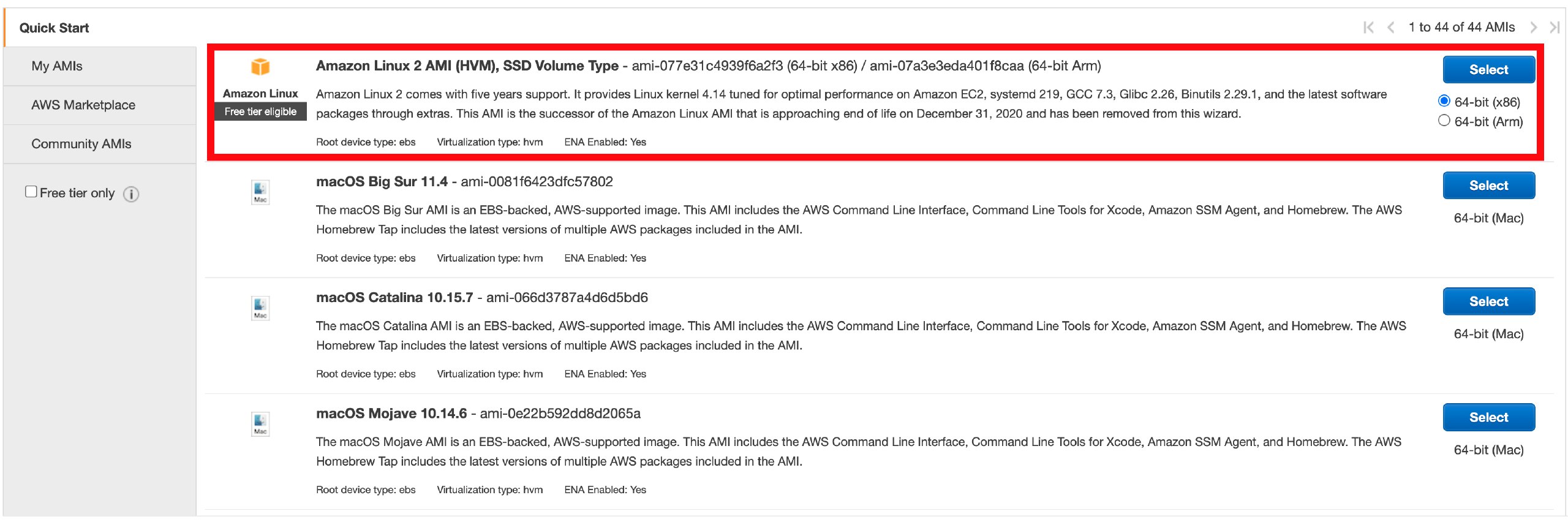Click the Amazon Linux 2 AMI title
This screenshot has width=1568, height=522.
point(467,66)
